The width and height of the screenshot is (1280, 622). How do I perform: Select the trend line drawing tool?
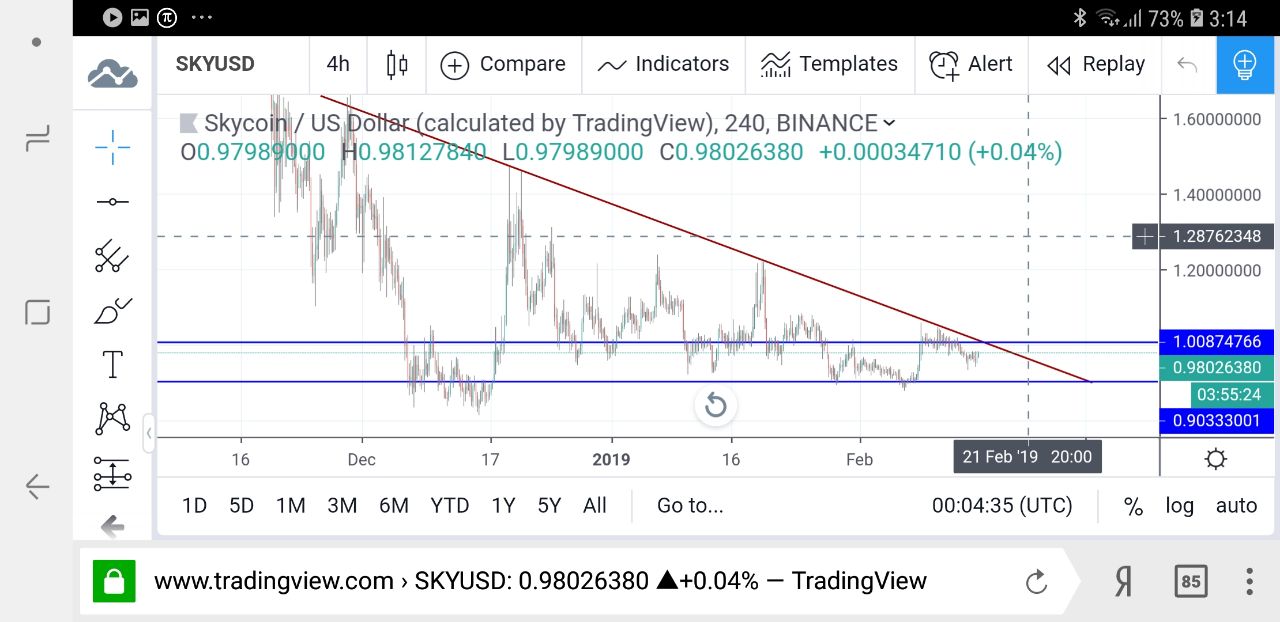(x=112, y=202)
